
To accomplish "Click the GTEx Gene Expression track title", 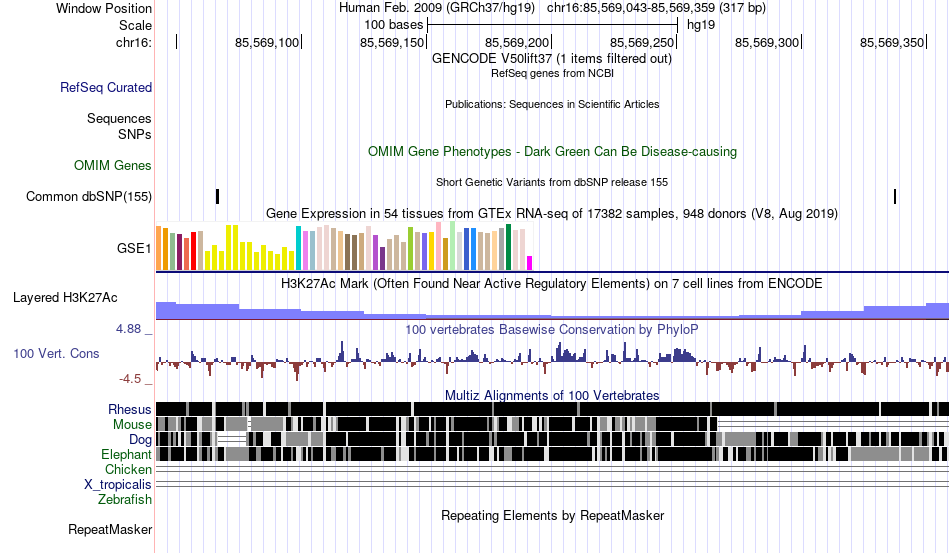I will 552,214.
